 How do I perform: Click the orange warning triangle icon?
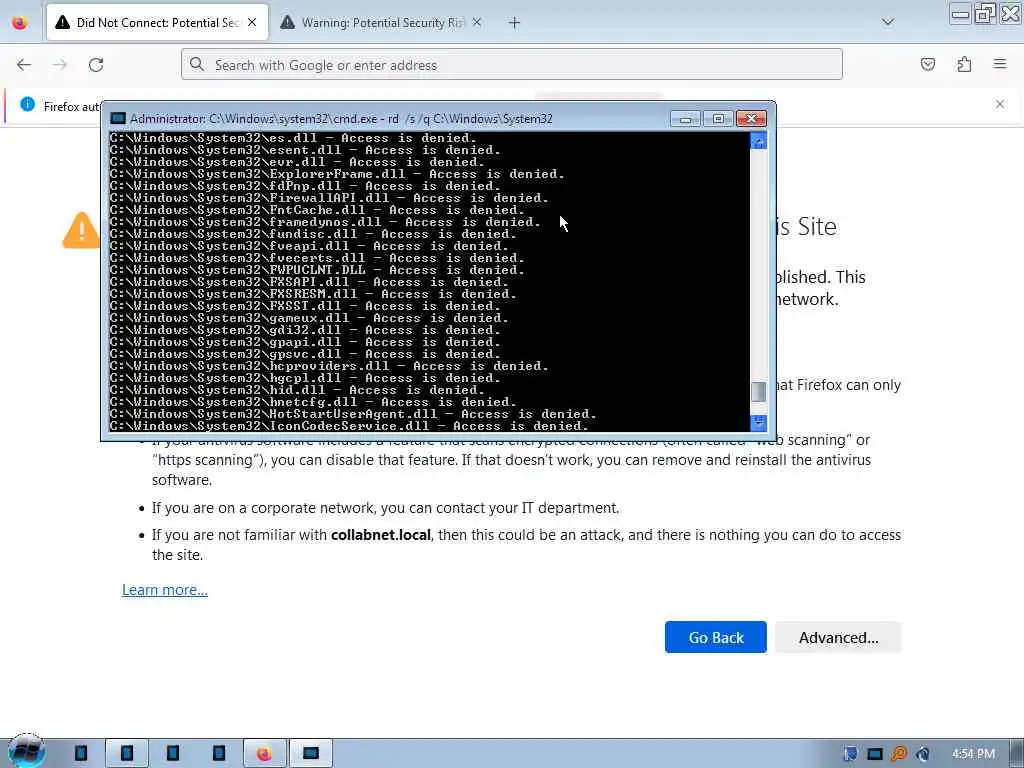point(81,230)
